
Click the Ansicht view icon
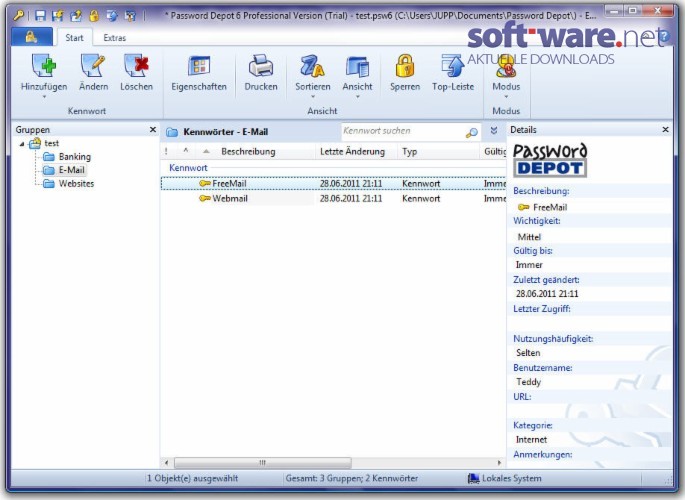[x=357, y=66]
